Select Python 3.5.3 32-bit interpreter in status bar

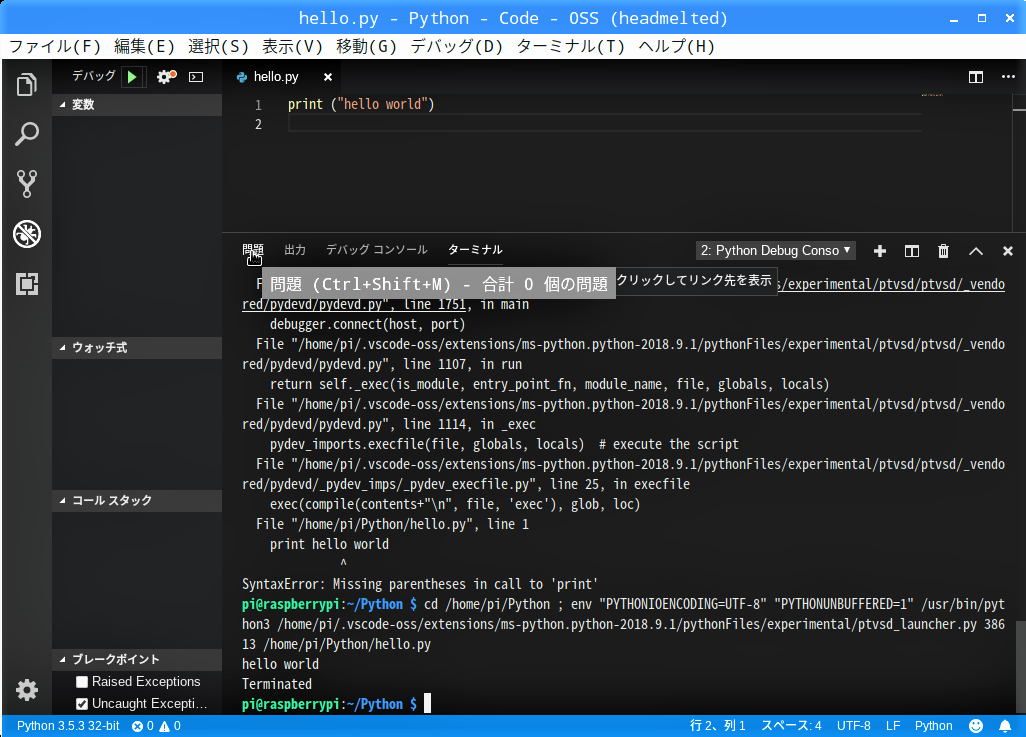tap(68, 726)
